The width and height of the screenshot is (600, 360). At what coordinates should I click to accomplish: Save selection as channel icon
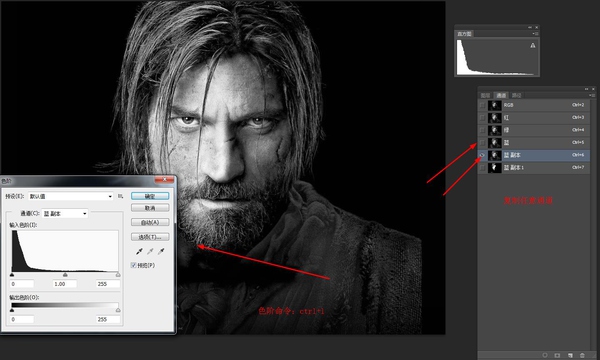point(557,355)
